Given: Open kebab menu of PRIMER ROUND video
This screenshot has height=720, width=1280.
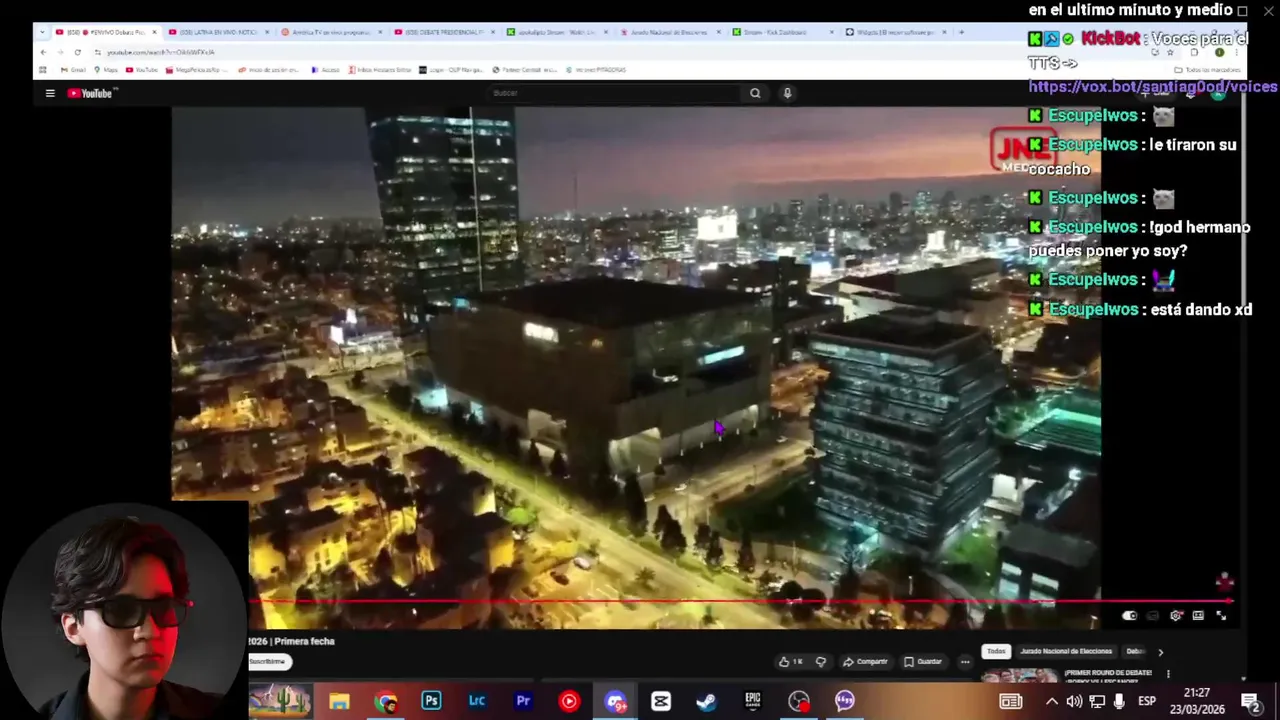Looking at the screenshot, I should [1168, 674].
